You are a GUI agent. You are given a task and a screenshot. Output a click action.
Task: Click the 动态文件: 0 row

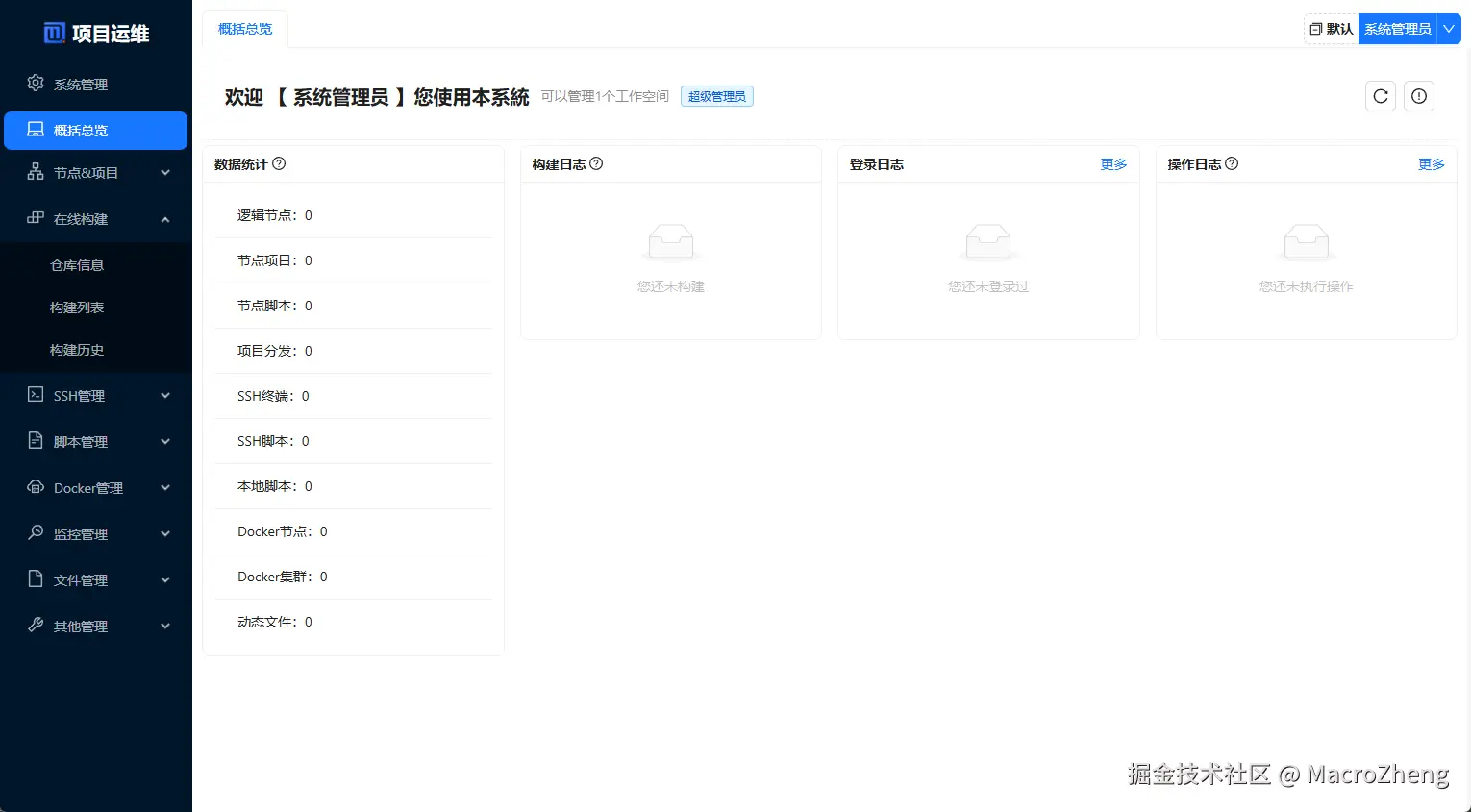click(354, 622)
